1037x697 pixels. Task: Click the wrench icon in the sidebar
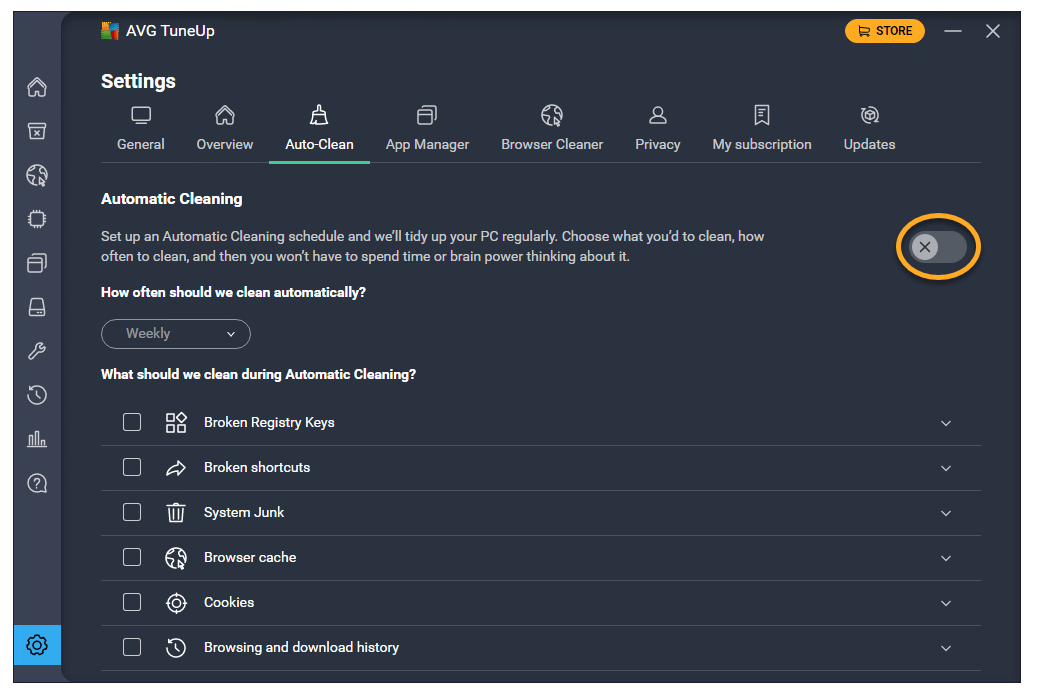coord(37,351)
